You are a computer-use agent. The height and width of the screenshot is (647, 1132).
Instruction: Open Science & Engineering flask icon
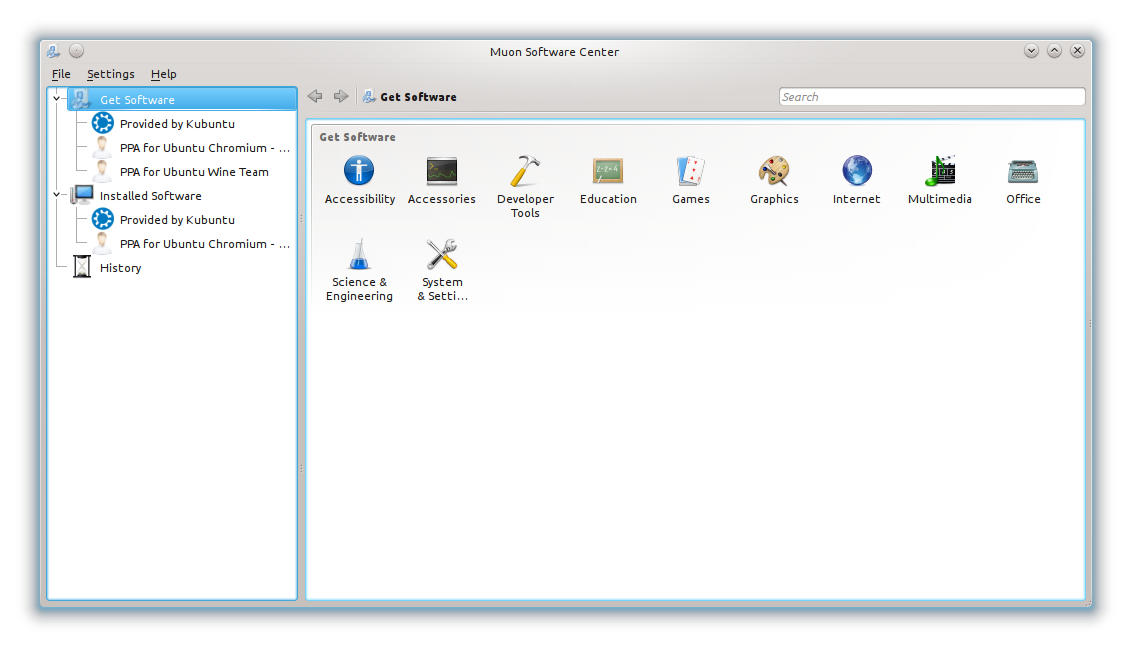point(359,254)
